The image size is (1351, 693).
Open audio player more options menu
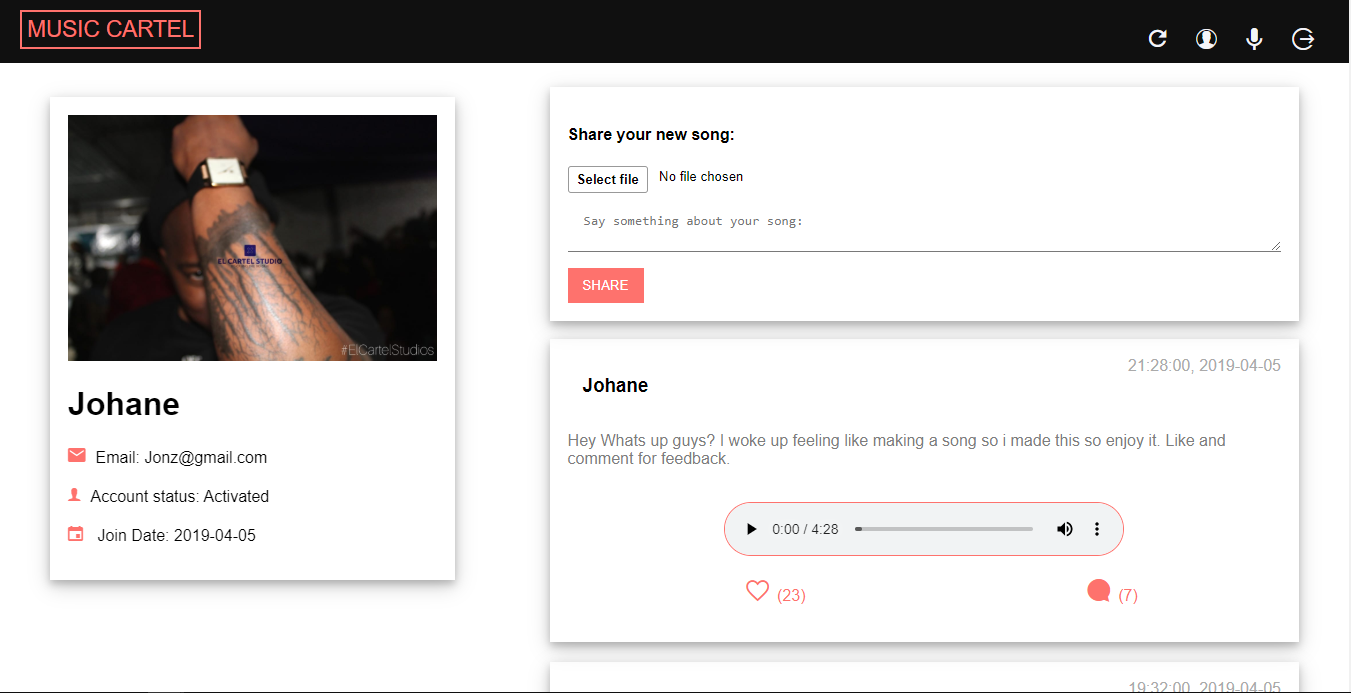pyautogui.click(x=1097, y=529)
